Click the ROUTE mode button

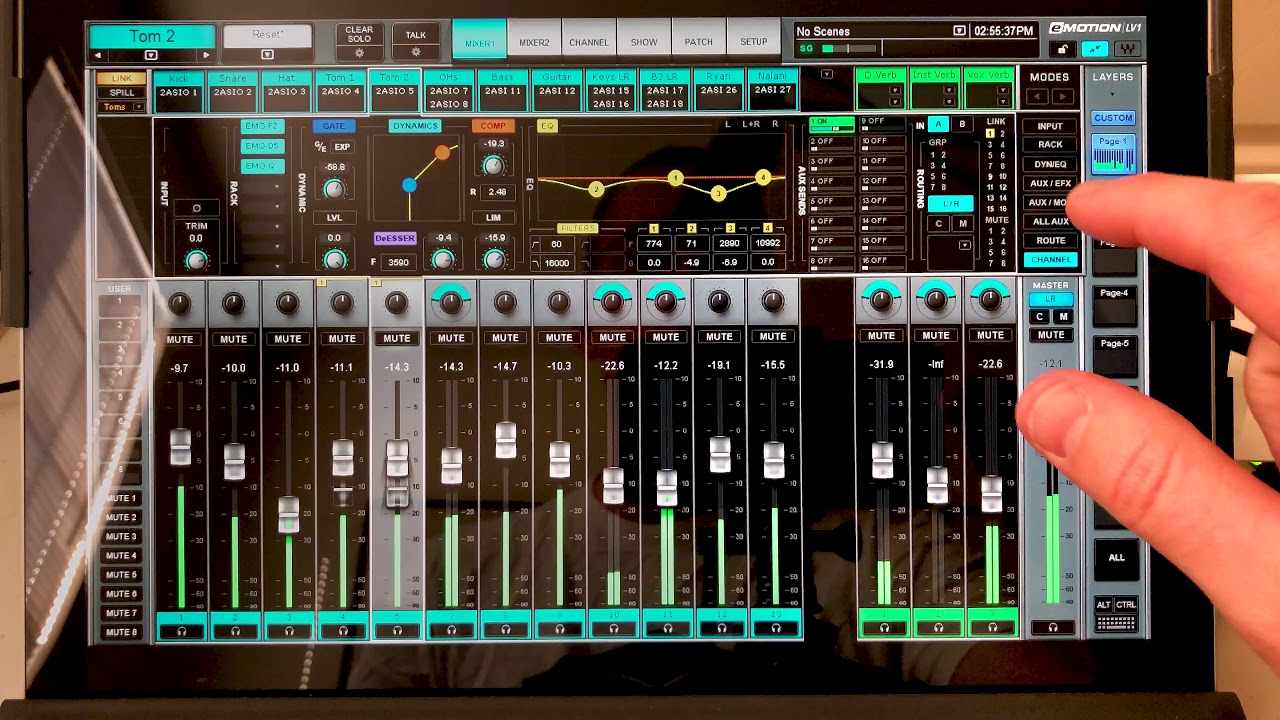(x=1050, y=241)
